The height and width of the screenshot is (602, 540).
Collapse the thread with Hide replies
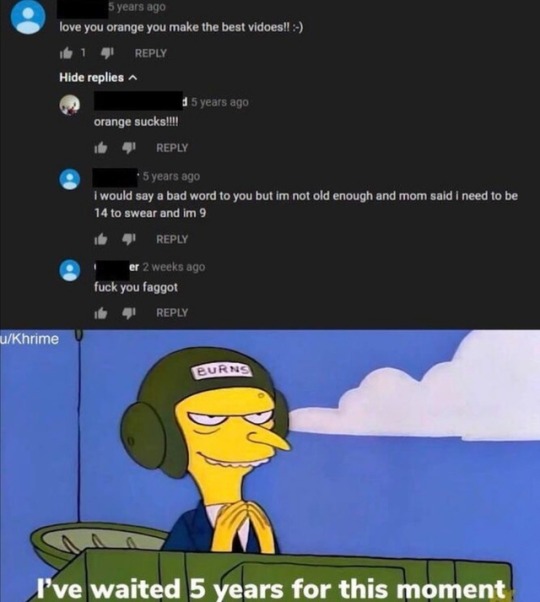(98, 78)
